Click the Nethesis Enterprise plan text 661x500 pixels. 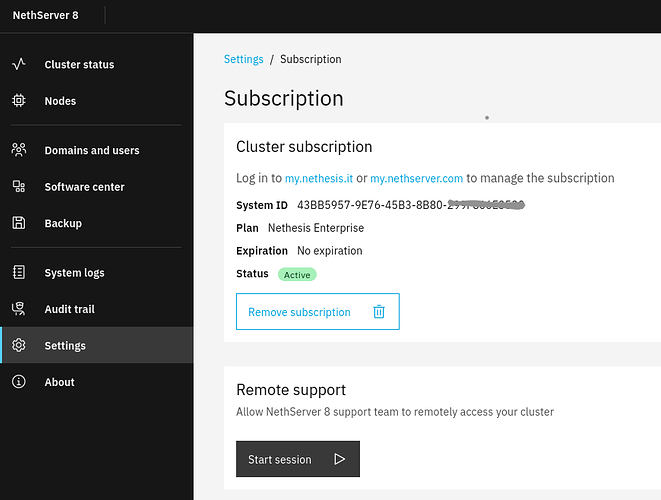316,228
